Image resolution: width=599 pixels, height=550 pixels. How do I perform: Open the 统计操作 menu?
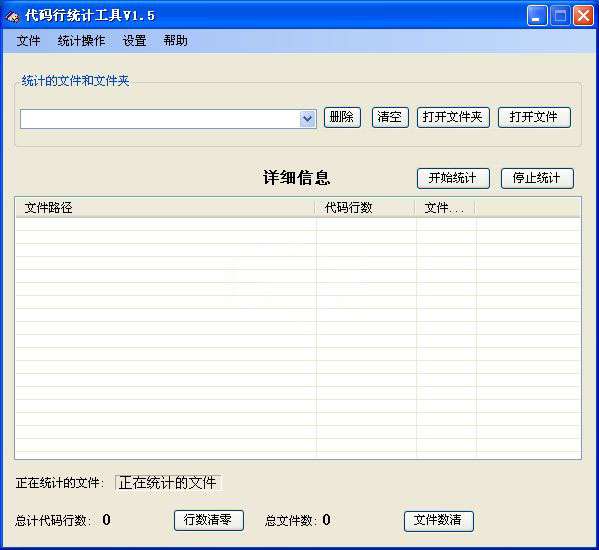81,40
